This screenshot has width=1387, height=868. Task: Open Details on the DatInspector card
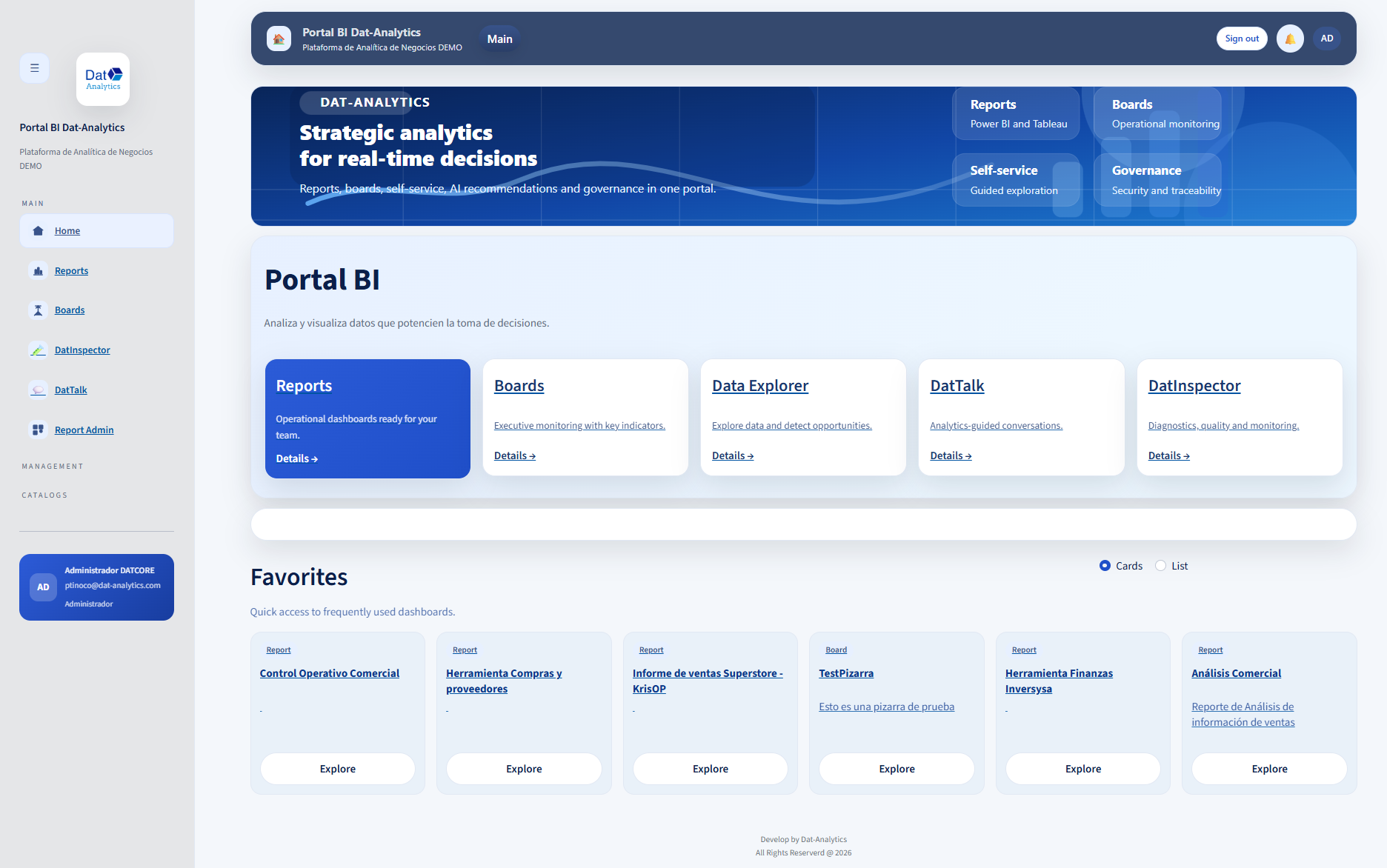pos(1169,456)
